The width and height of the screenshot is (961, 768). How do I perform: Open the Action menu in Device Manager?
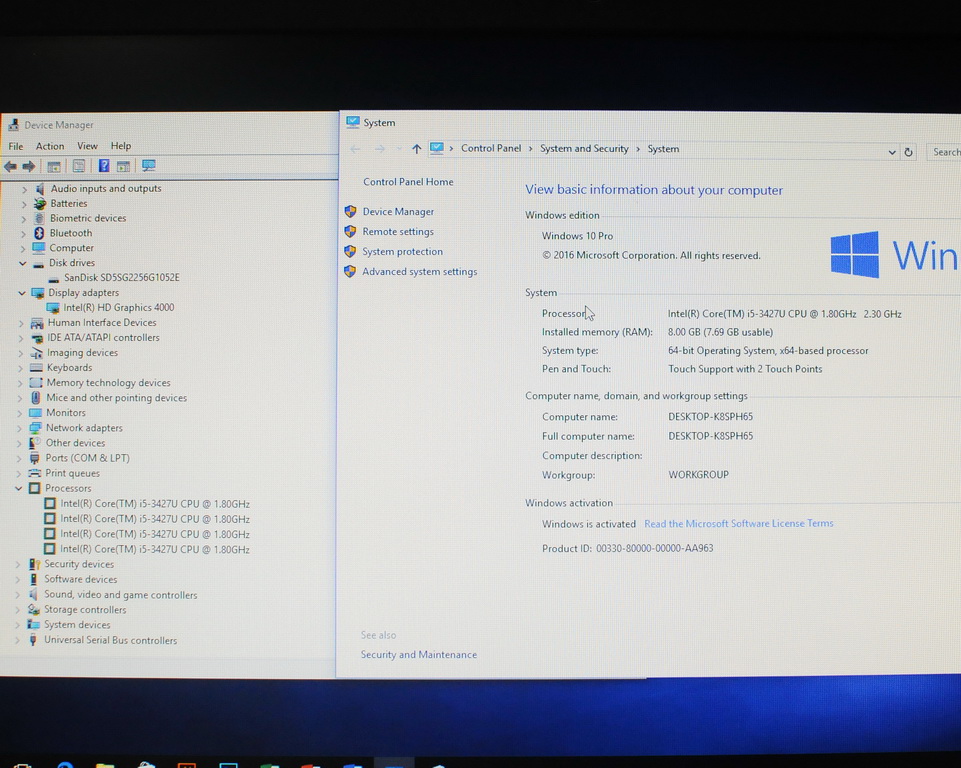point(50,146)
